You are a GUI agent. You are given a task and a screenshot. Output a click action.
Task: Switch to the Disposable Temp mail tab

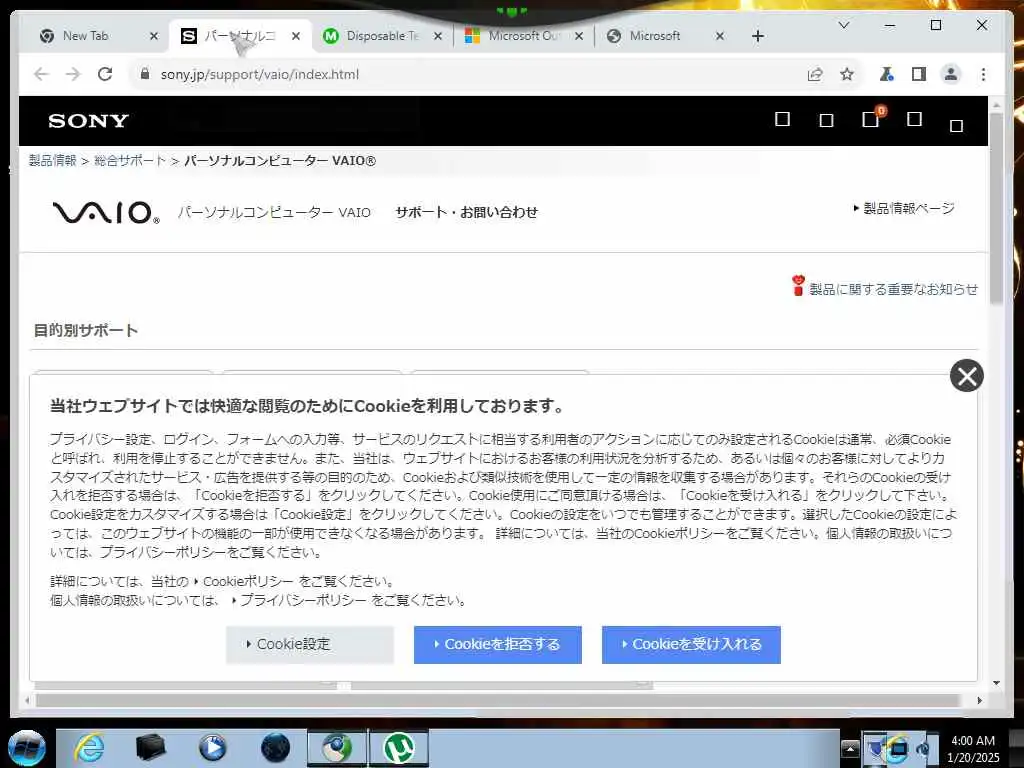pyautogui.click(x=383, y=36)
